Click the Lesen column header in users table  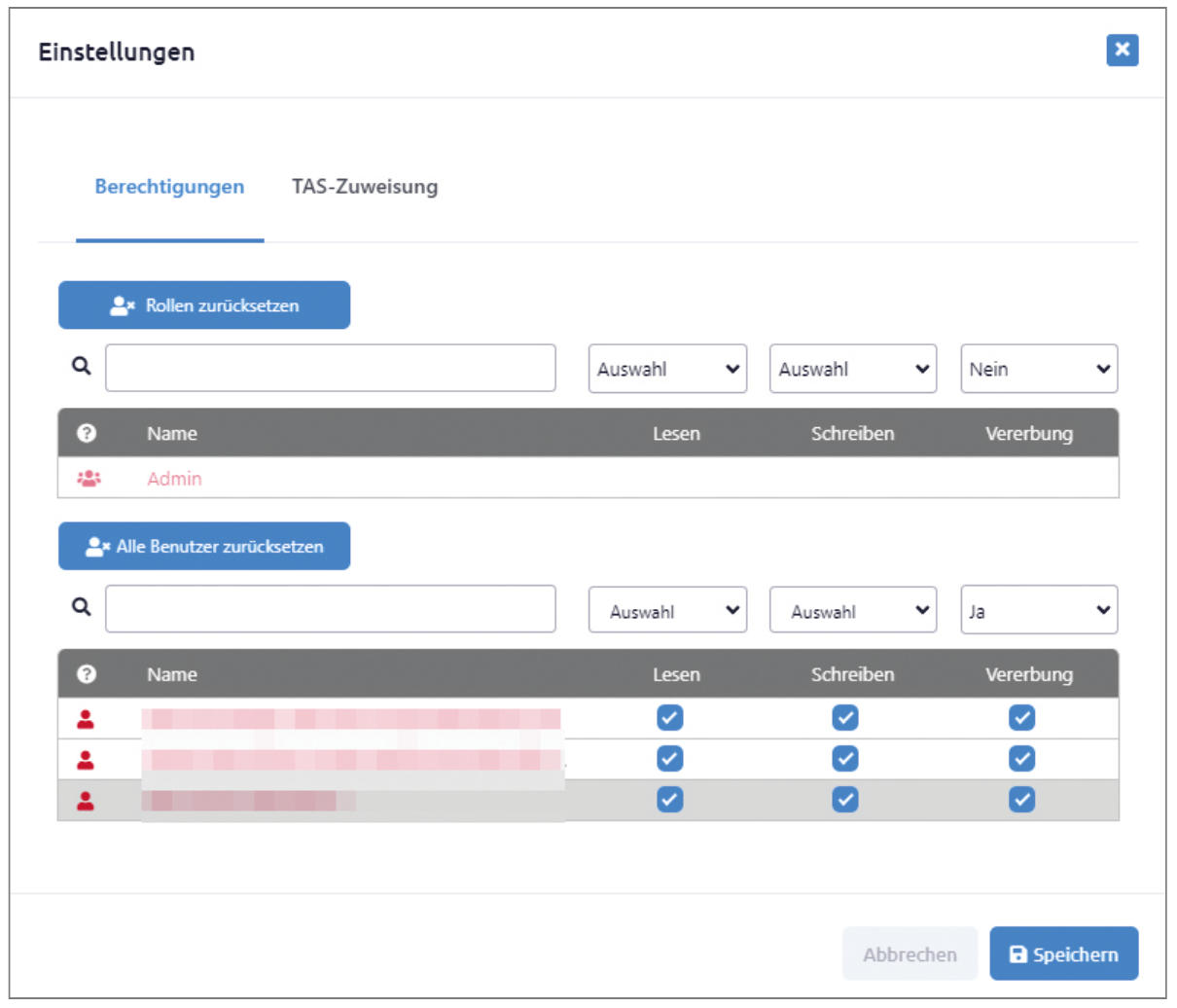tap(676, 674)
